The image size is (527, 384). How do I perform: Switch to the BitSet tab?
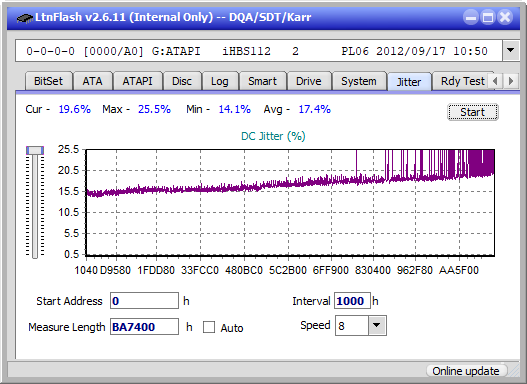coord(48,81)
